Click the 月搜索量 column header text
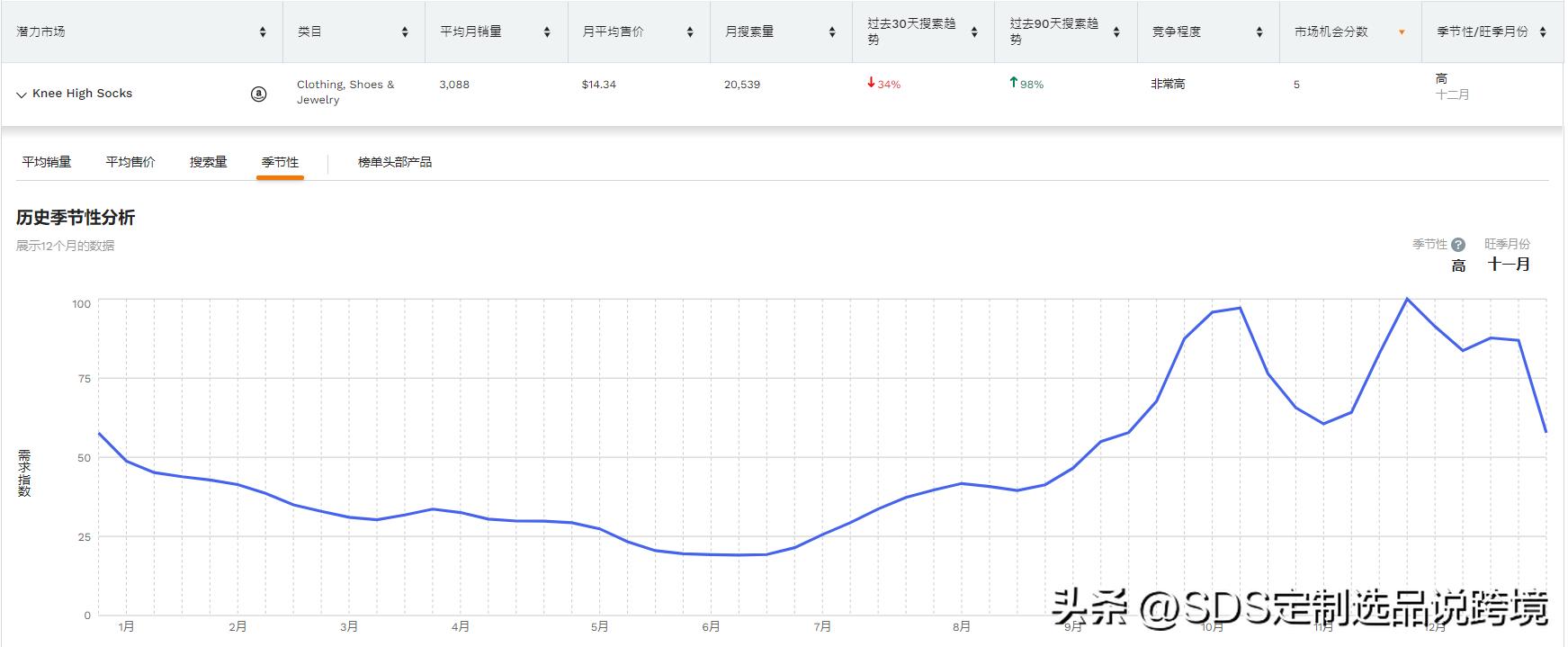Screen dimensions: 1568x647 click(749, 31)
